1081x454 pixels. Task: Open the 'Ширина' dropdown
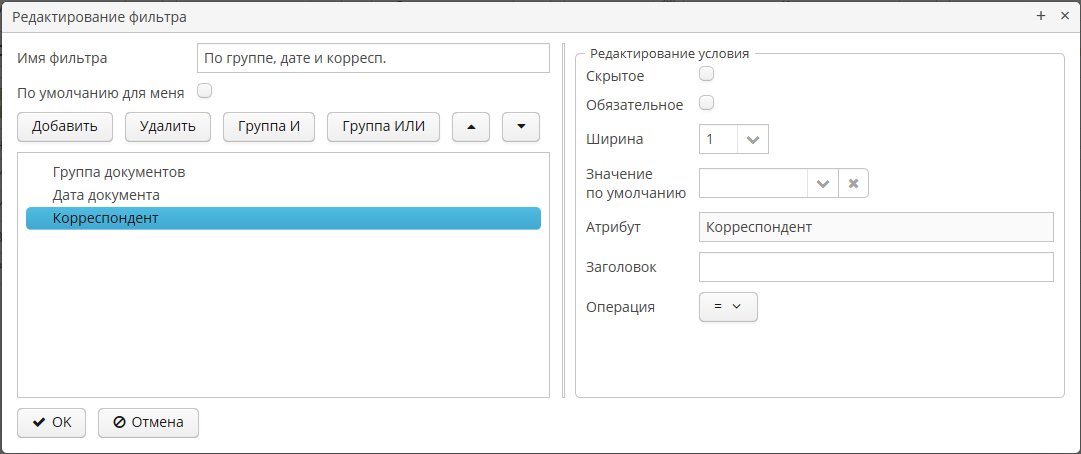click(x=753, y=140)
